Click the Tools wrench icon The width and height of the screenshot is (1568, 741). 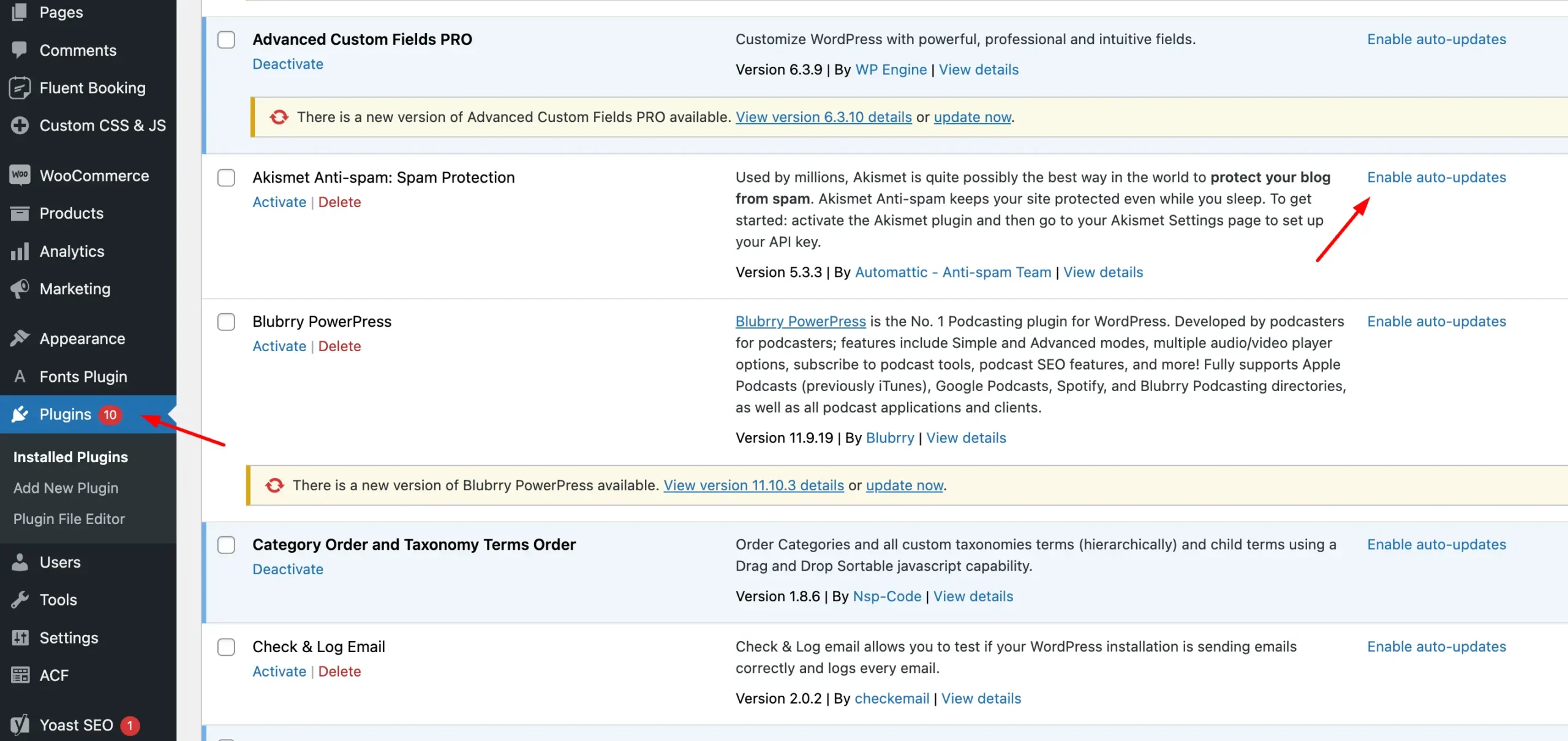tap(20, 599)
